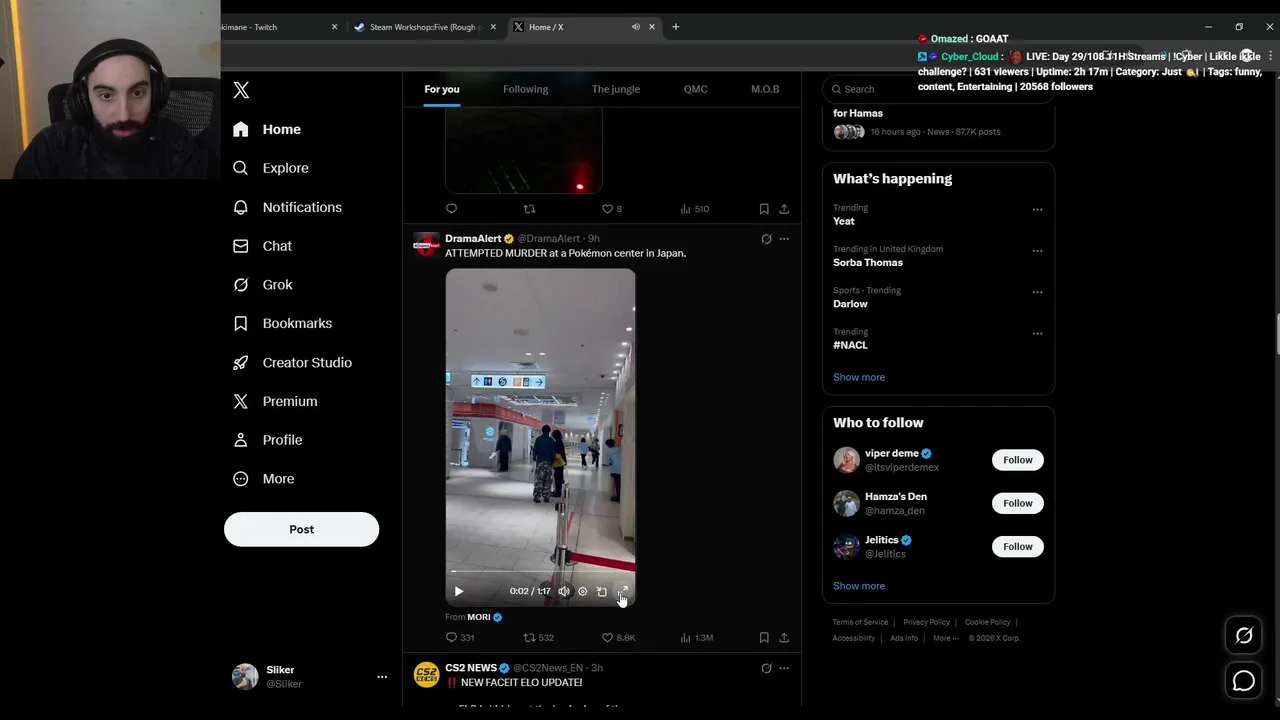Open options for Sorba Thomas trend
The height and width of the screenshot is (720, 1280).
[x=1037, y=251]
